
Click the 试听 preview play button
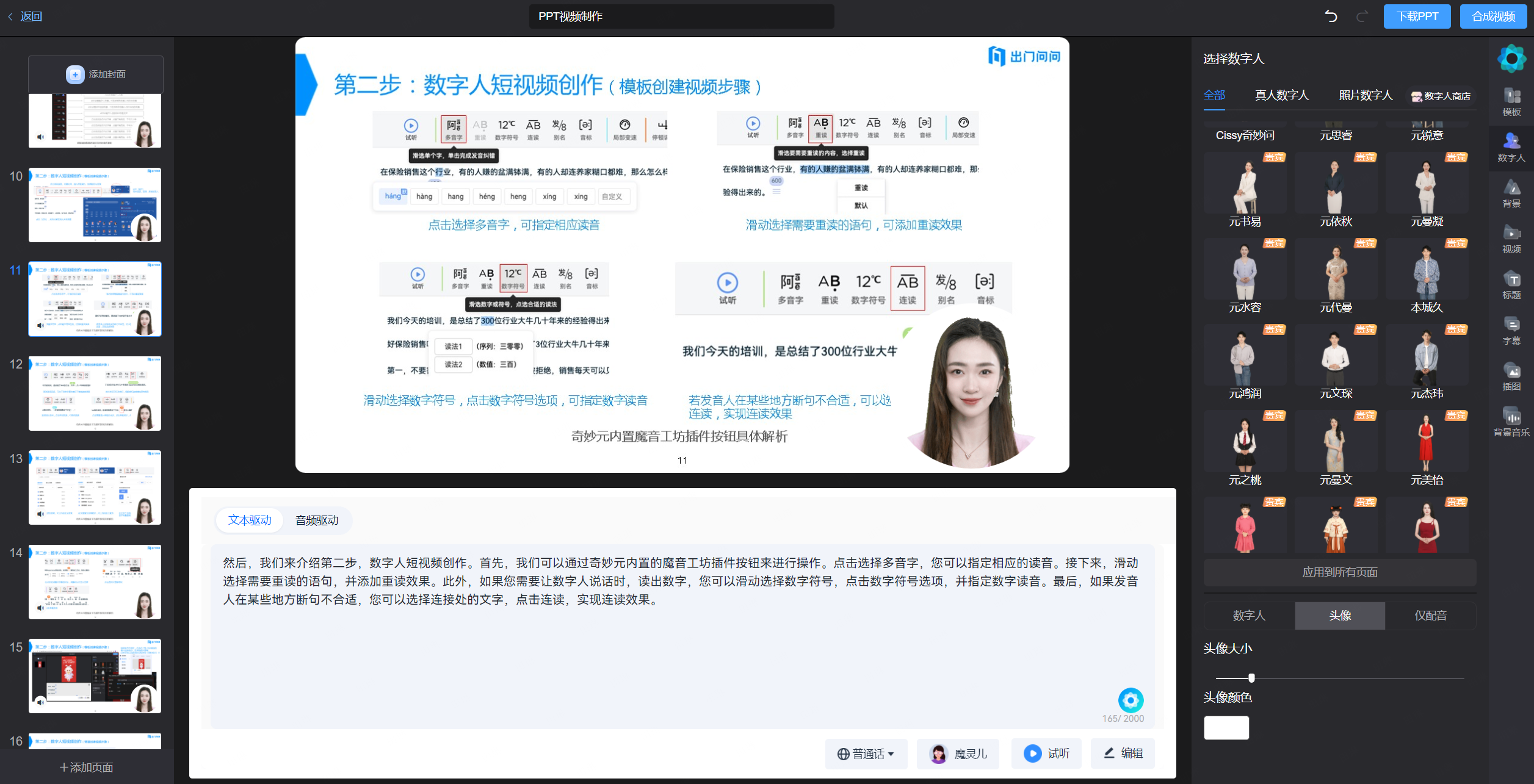coord(1046,753)
